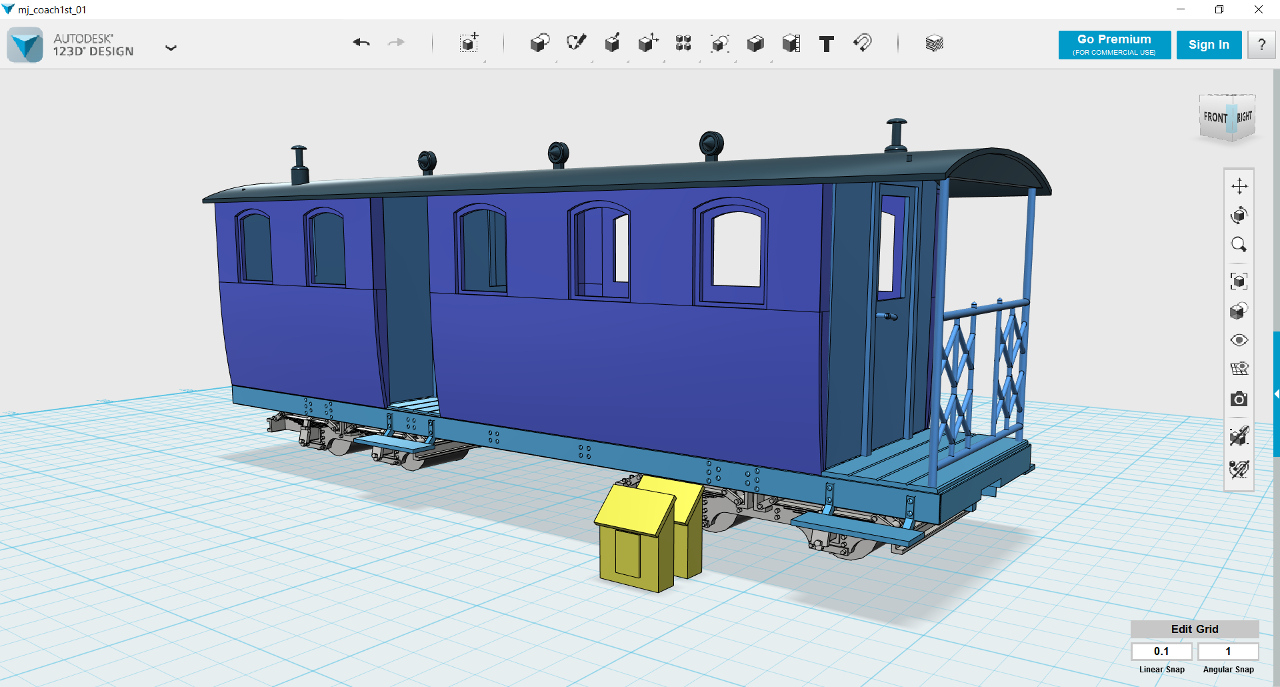Screen dimensions: 1280x687
Task: Click the screenshot camera icon
Action: pos(1239,399)
